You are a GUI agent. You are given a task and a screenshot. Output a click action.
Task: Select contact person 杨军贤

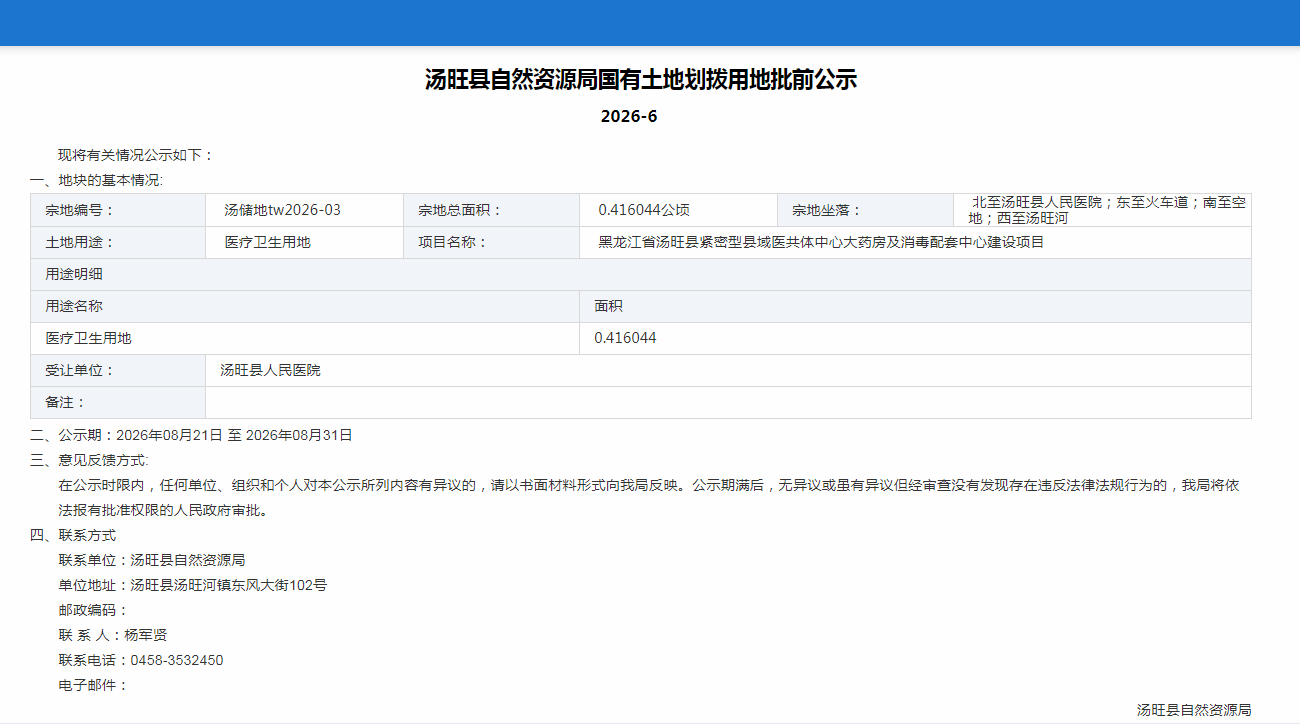(x=145, y=635)
